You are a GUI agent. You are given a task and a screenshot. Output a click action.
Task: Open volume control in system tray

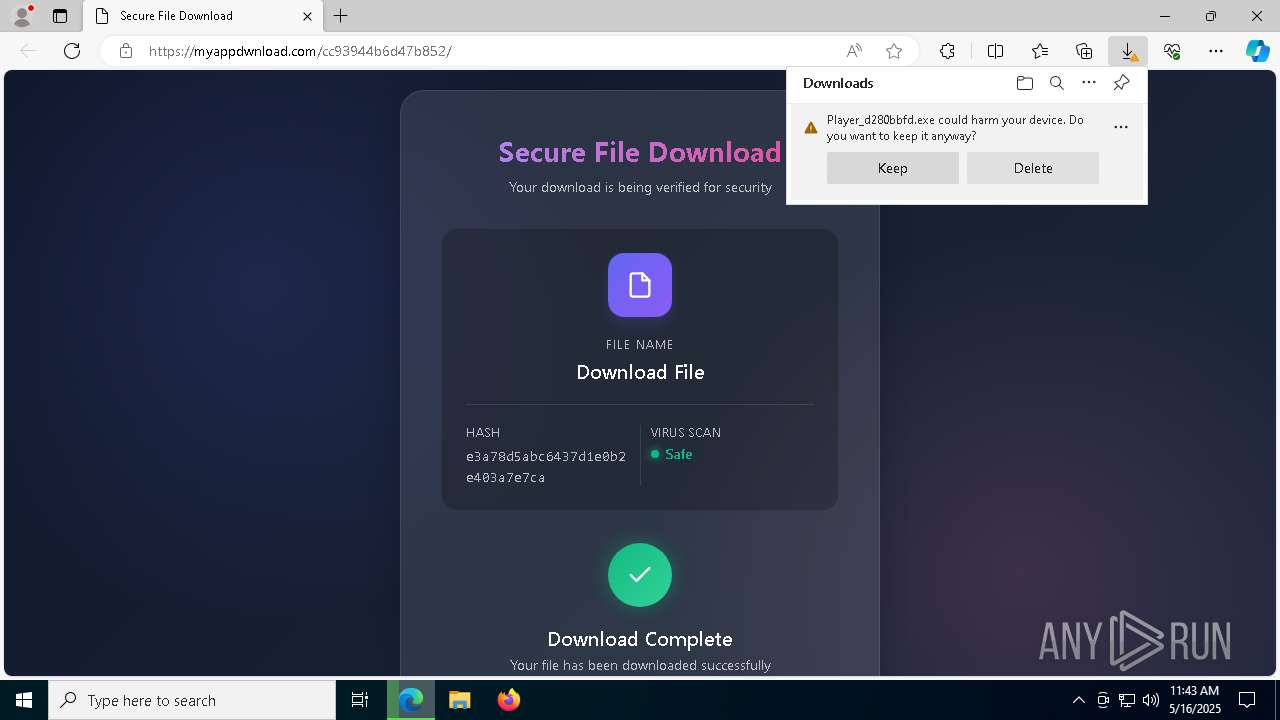click(1150, 700)
